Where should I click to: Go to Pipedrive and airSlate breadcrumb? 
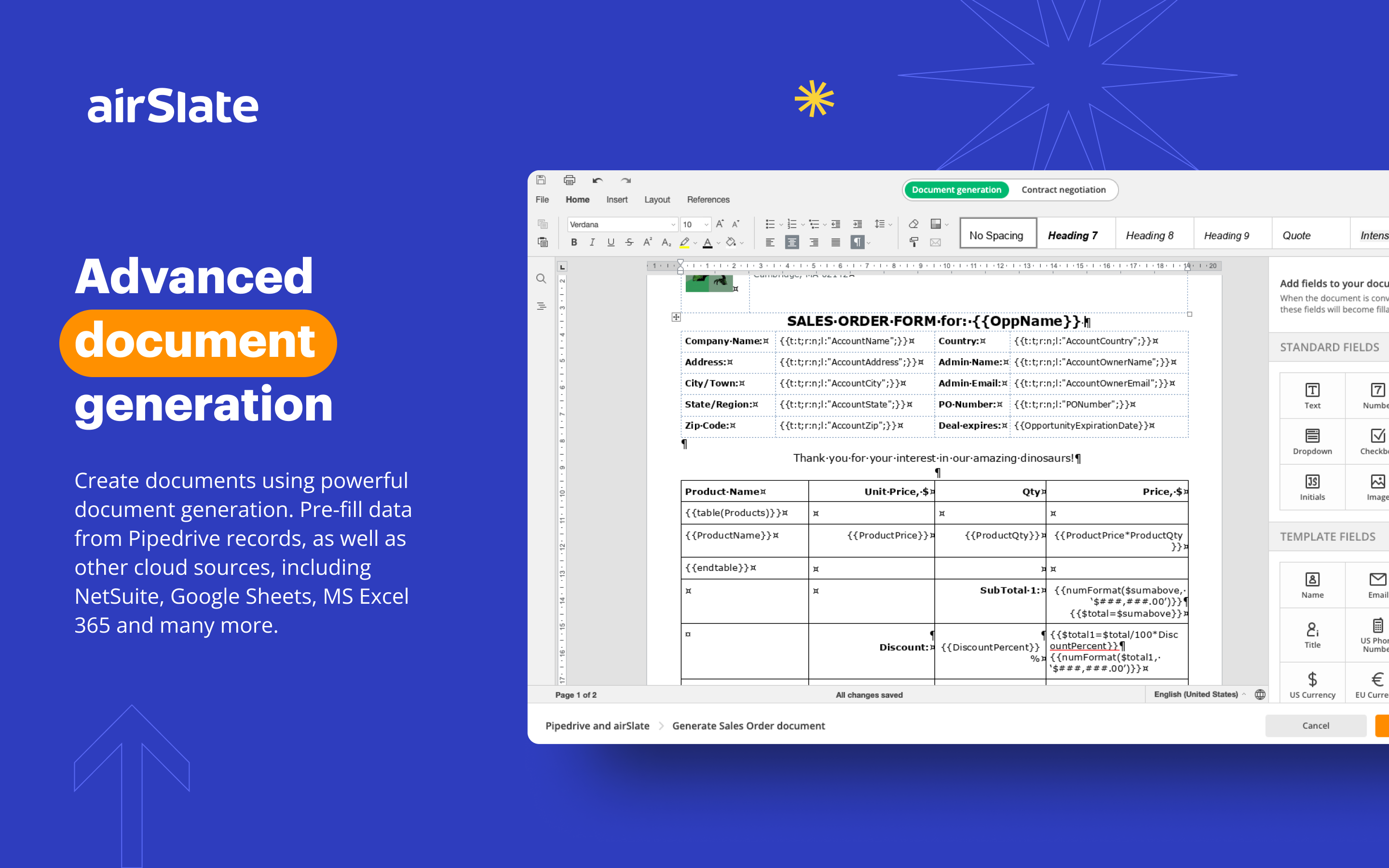point(597,726)
